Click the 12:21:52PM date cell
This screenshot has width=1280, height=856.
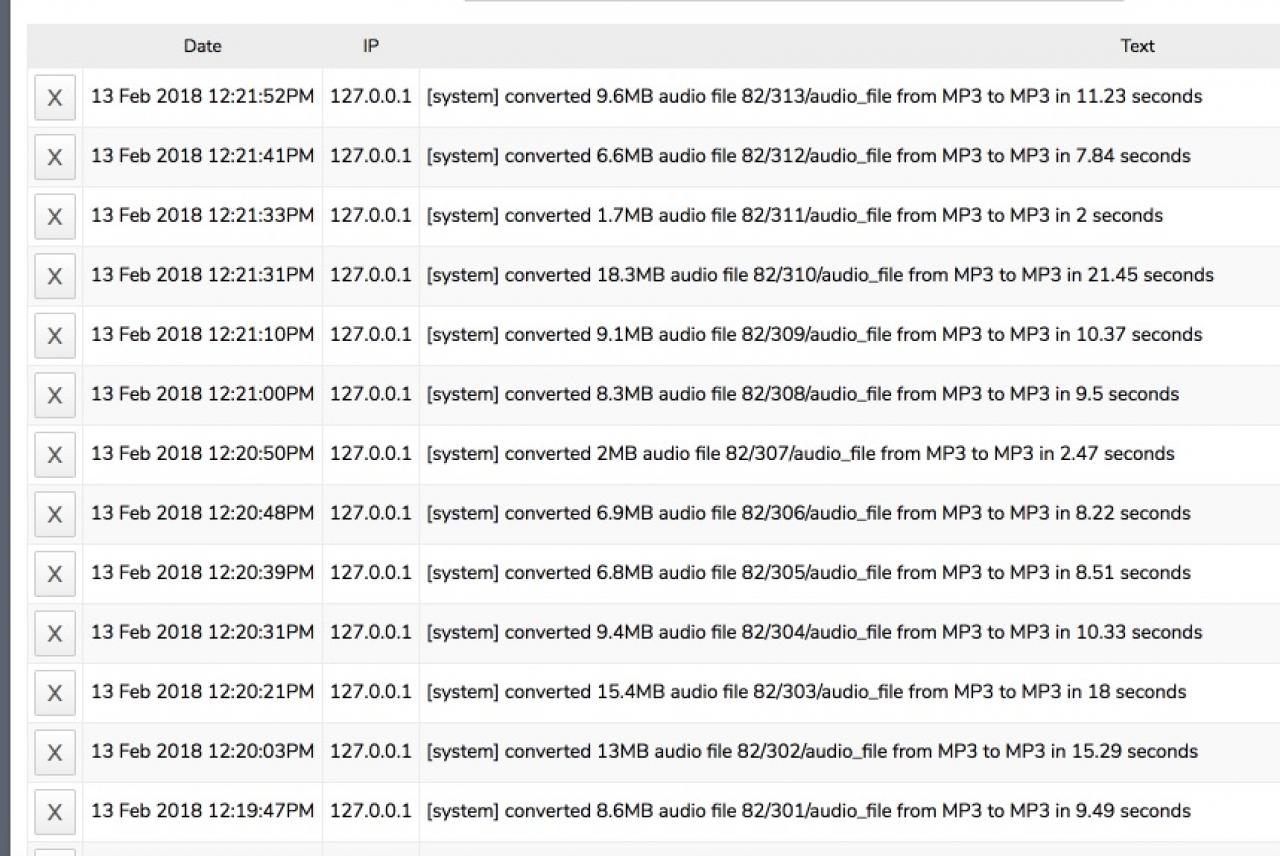[202, 97]
